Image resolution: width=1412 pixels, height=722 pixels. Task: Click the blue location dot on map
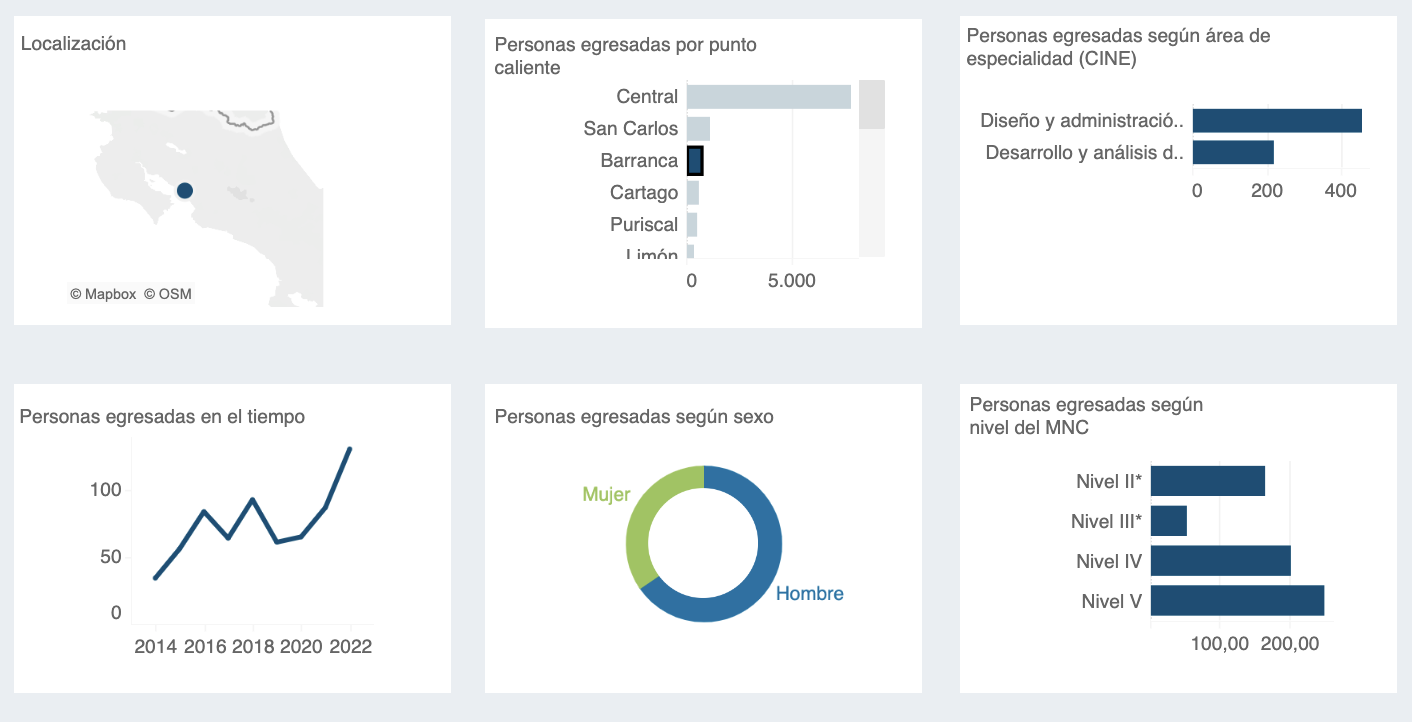pos(184,190)
